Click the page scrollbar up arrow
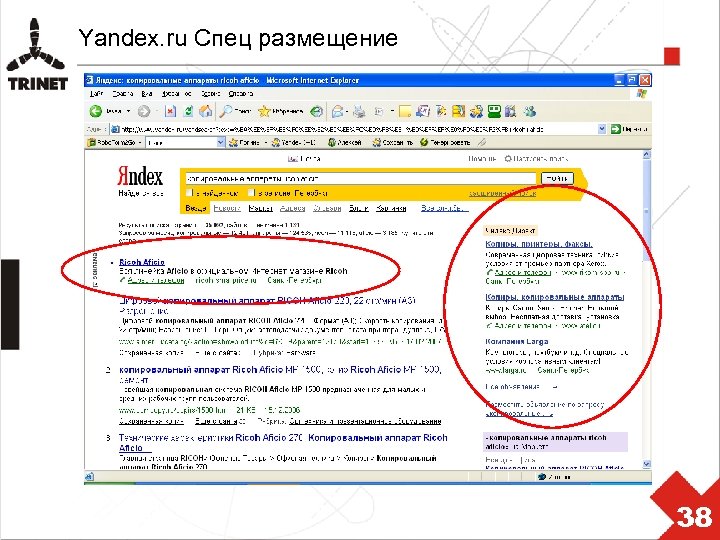Viewport: 720px width, 540px height. pyautogui.click(x=647, y=155)
